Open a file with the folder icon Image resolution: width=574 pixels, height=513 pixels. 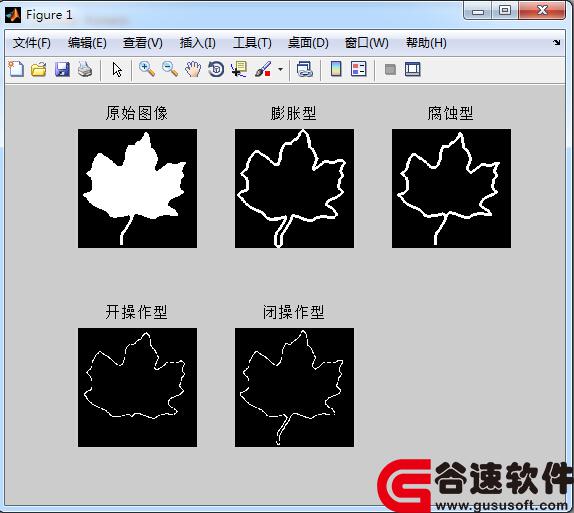(x=38, y=69)
